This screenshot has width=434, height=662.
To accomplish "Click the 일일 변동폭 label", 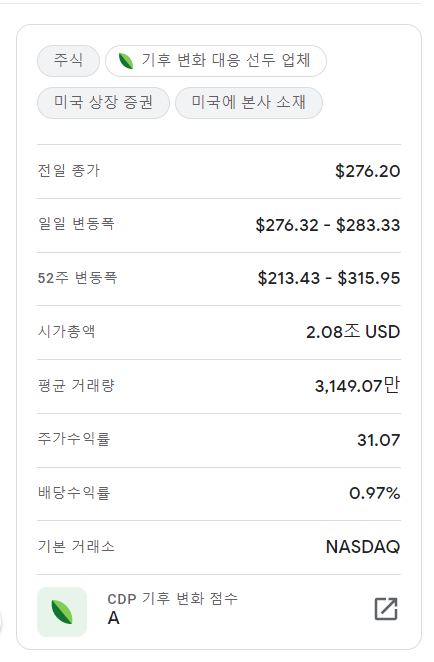I will click(x=76, y=224).
